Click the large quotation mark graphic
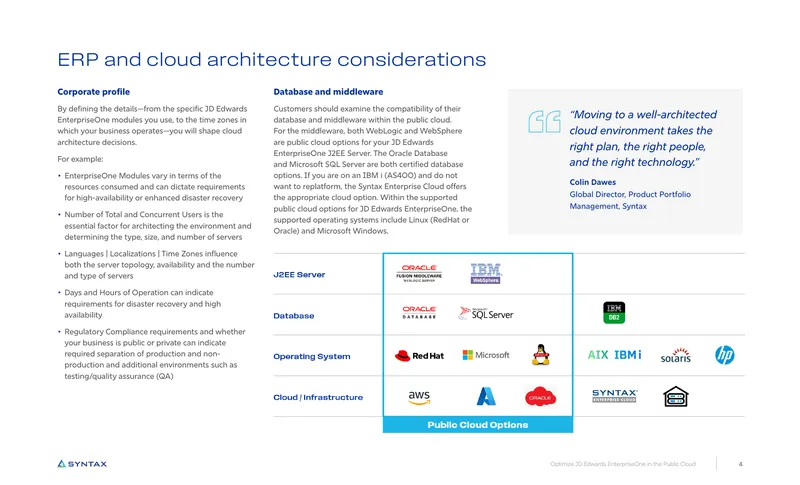 (544, 122)
